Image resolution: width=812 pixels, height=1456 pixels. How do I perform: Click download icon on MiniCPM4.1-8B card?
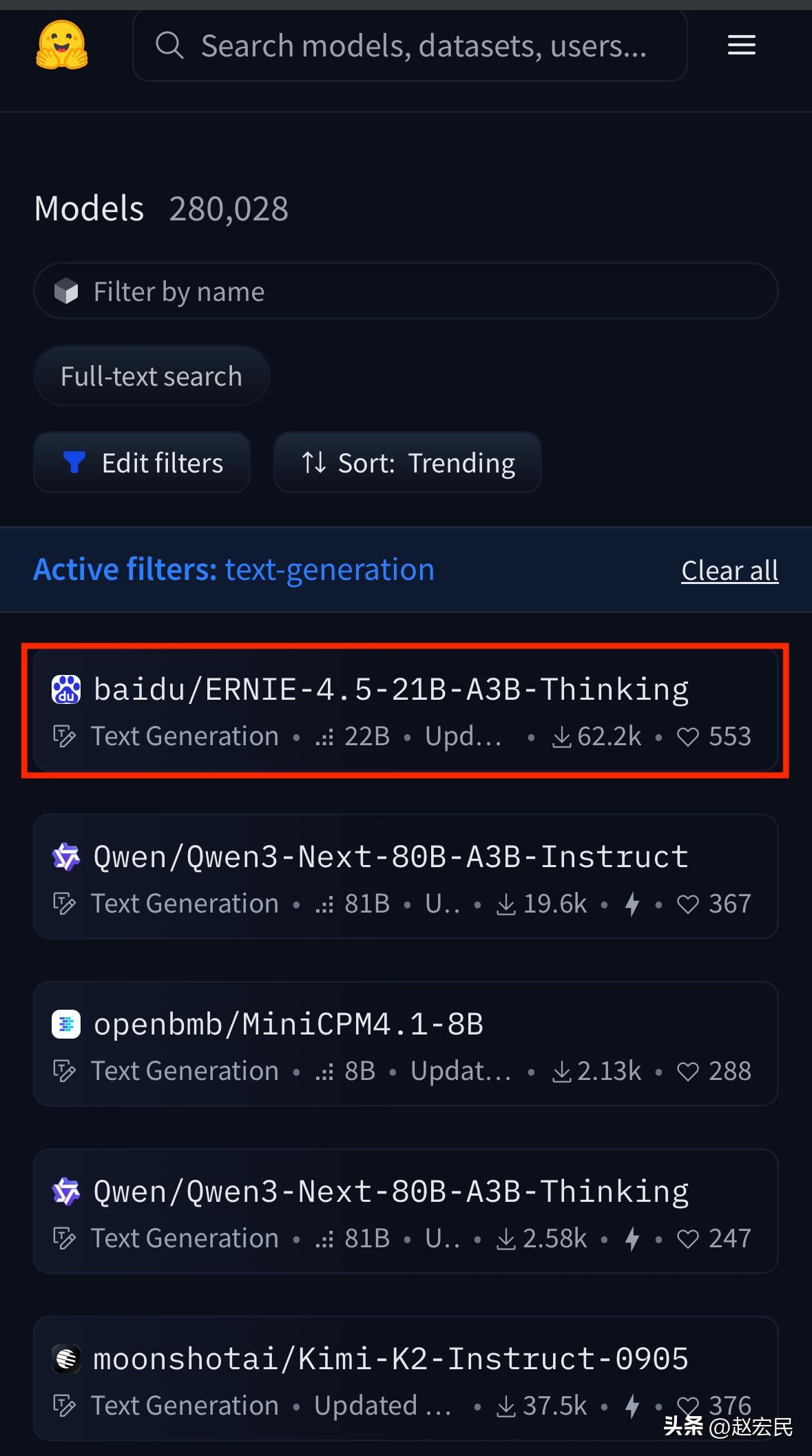[x=561, y=1071]
